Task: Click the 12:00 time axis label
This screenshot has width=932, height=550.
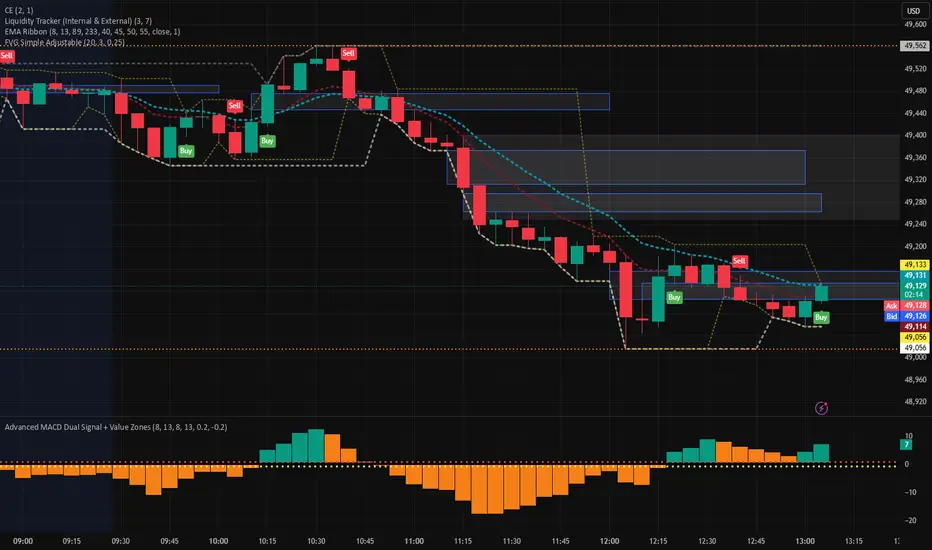Action: (x=609, y=541)
